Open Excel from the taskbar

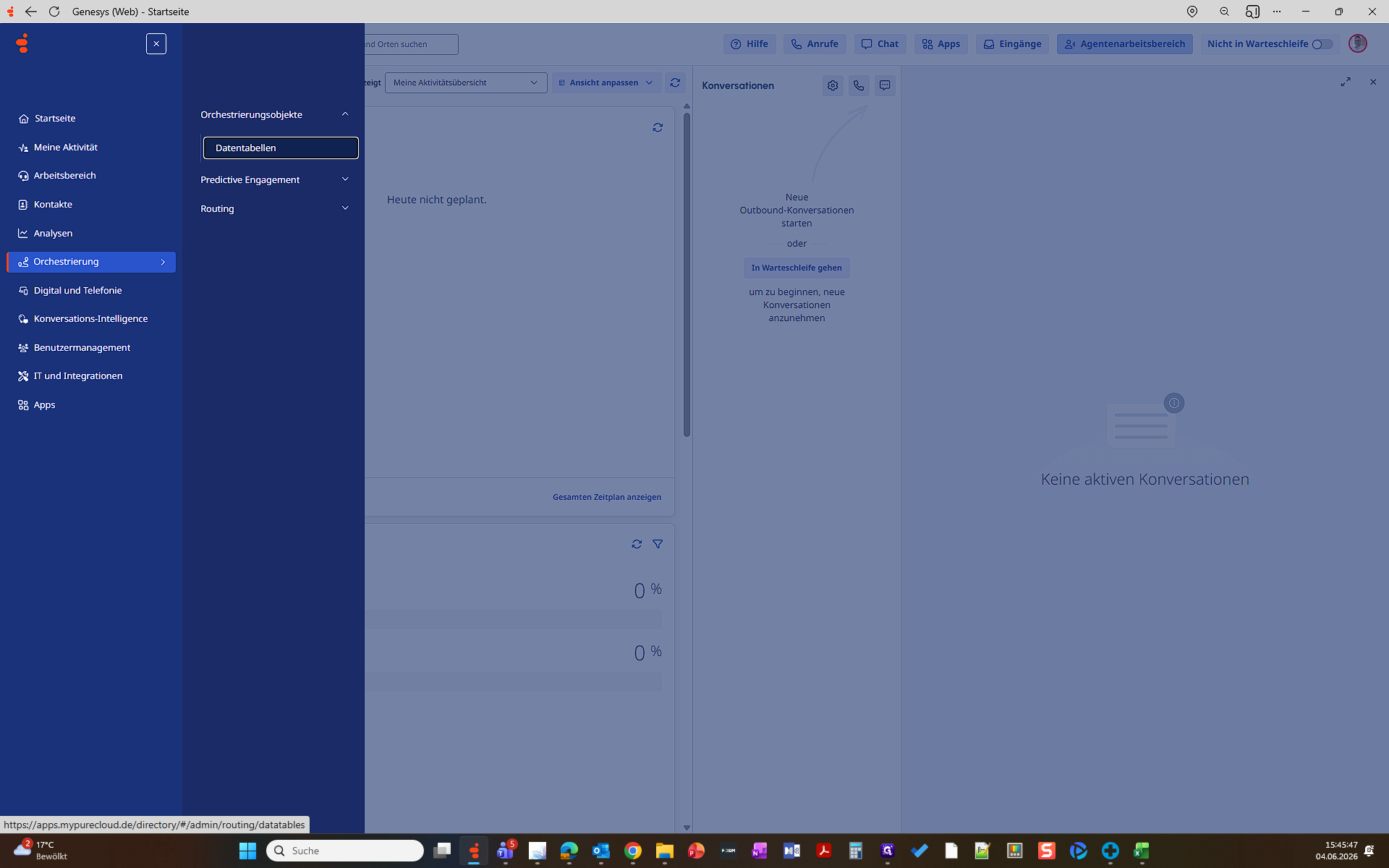1142,851
